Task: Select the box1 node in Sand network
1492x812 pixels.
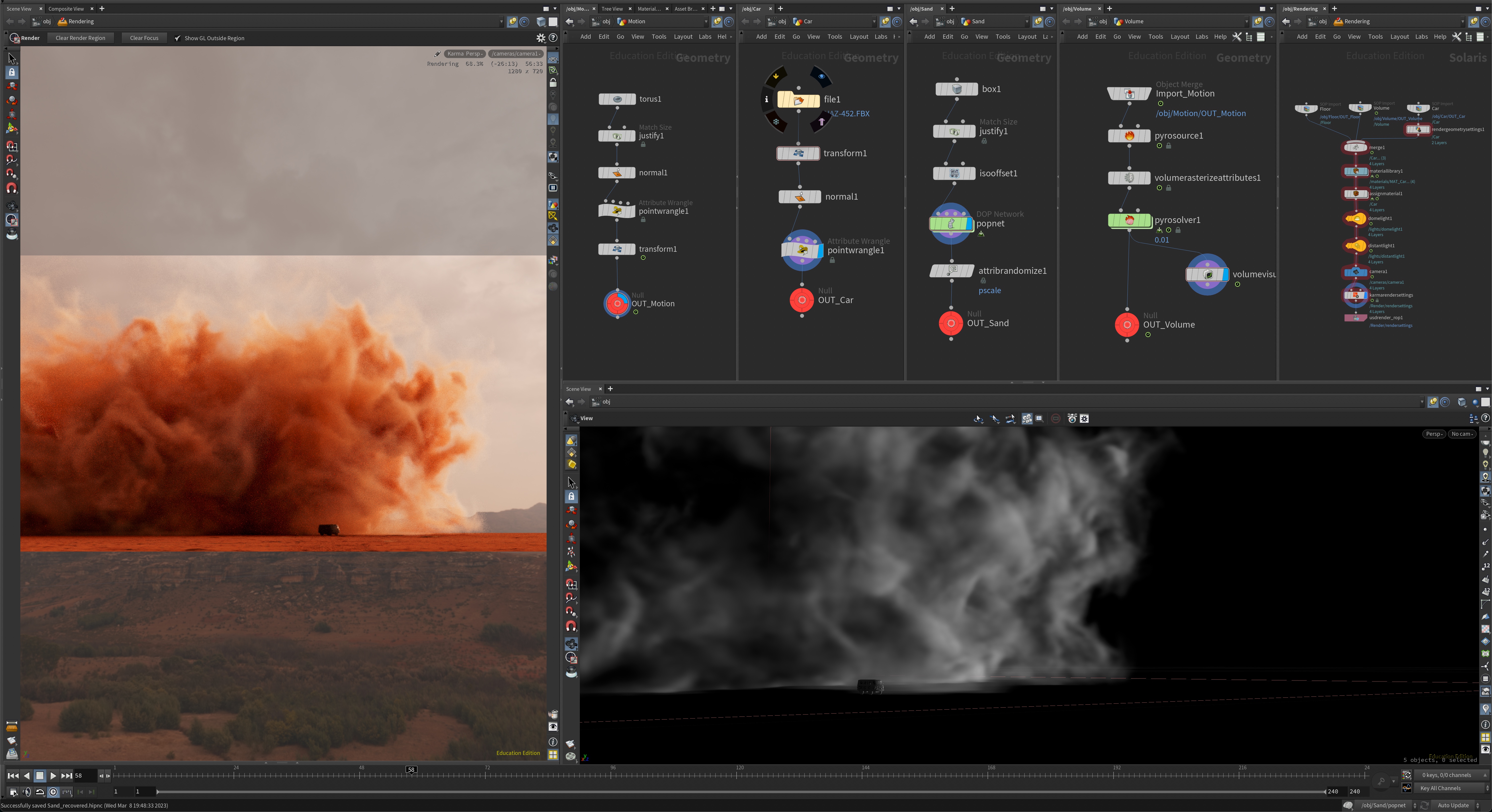Action: pyautogui.click(x=957, y=89)
